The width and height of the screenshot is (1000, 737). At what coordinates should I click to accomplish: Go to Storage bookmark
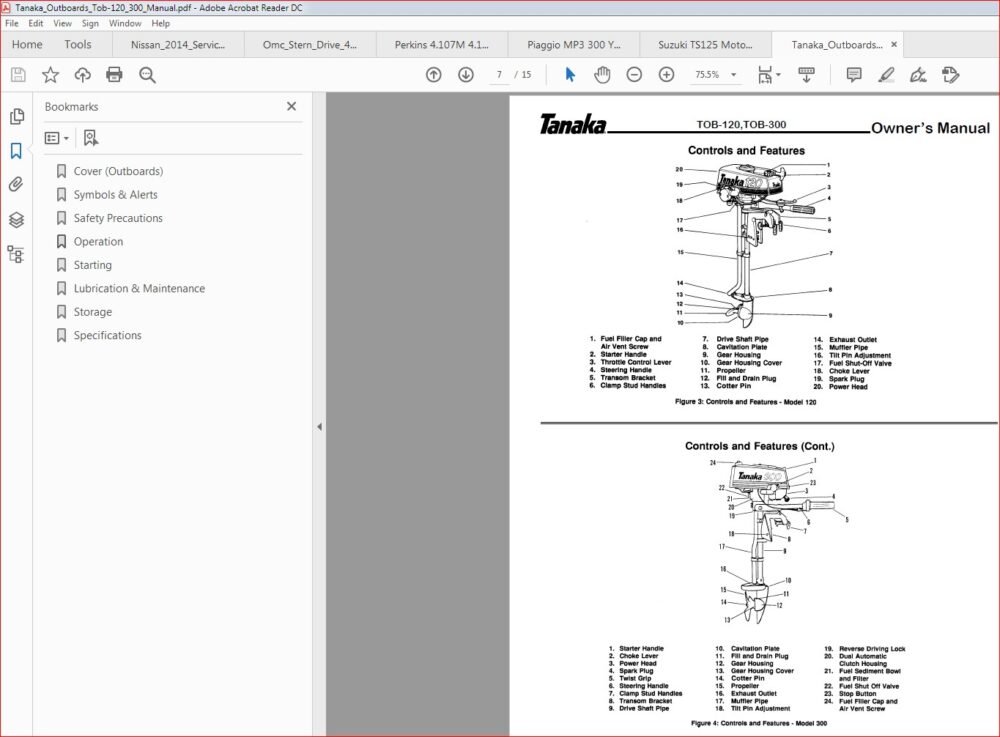point(92,312)
